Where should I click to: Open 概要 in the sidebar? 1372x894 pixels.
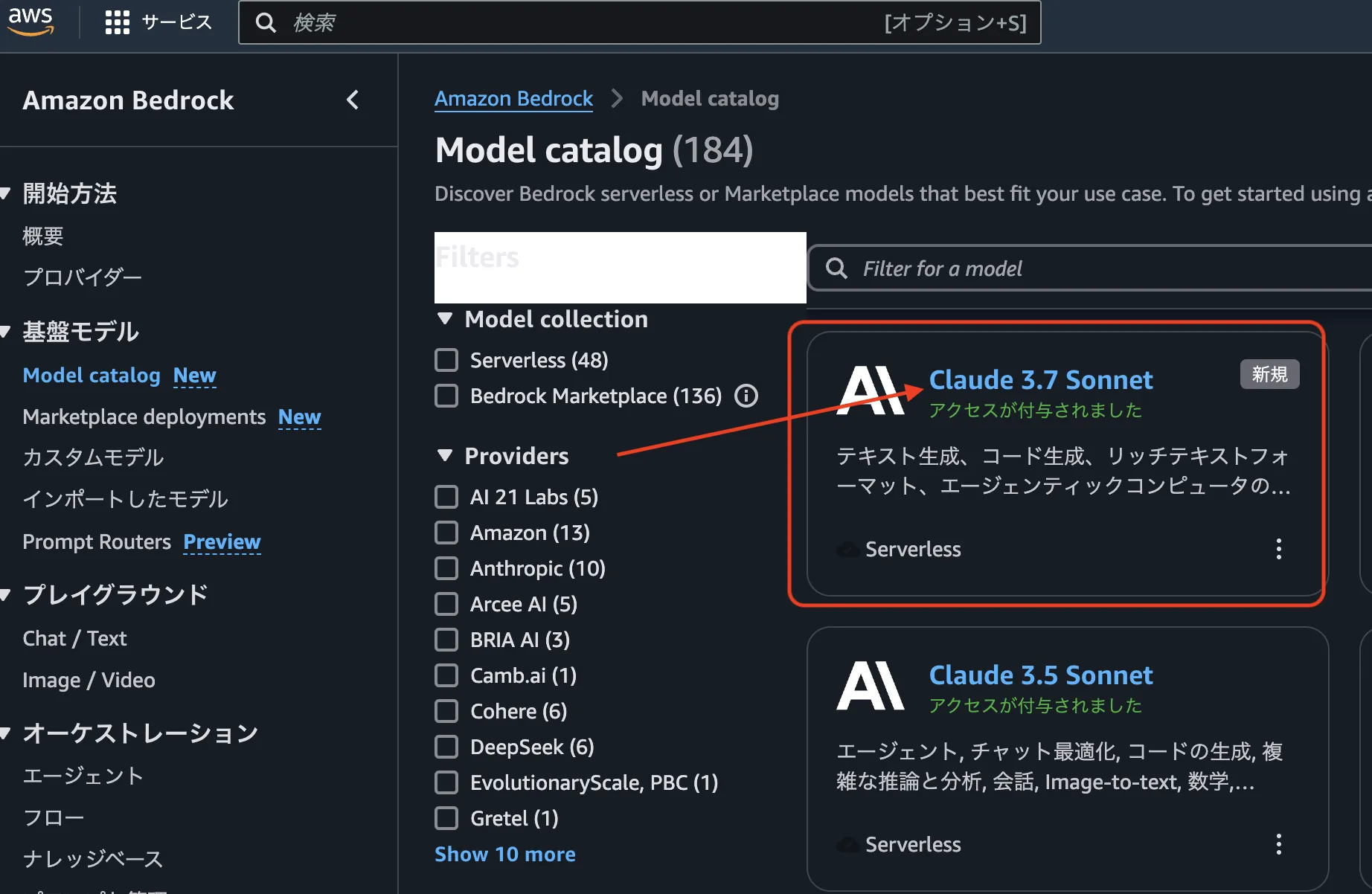click(x=43, y=236)
